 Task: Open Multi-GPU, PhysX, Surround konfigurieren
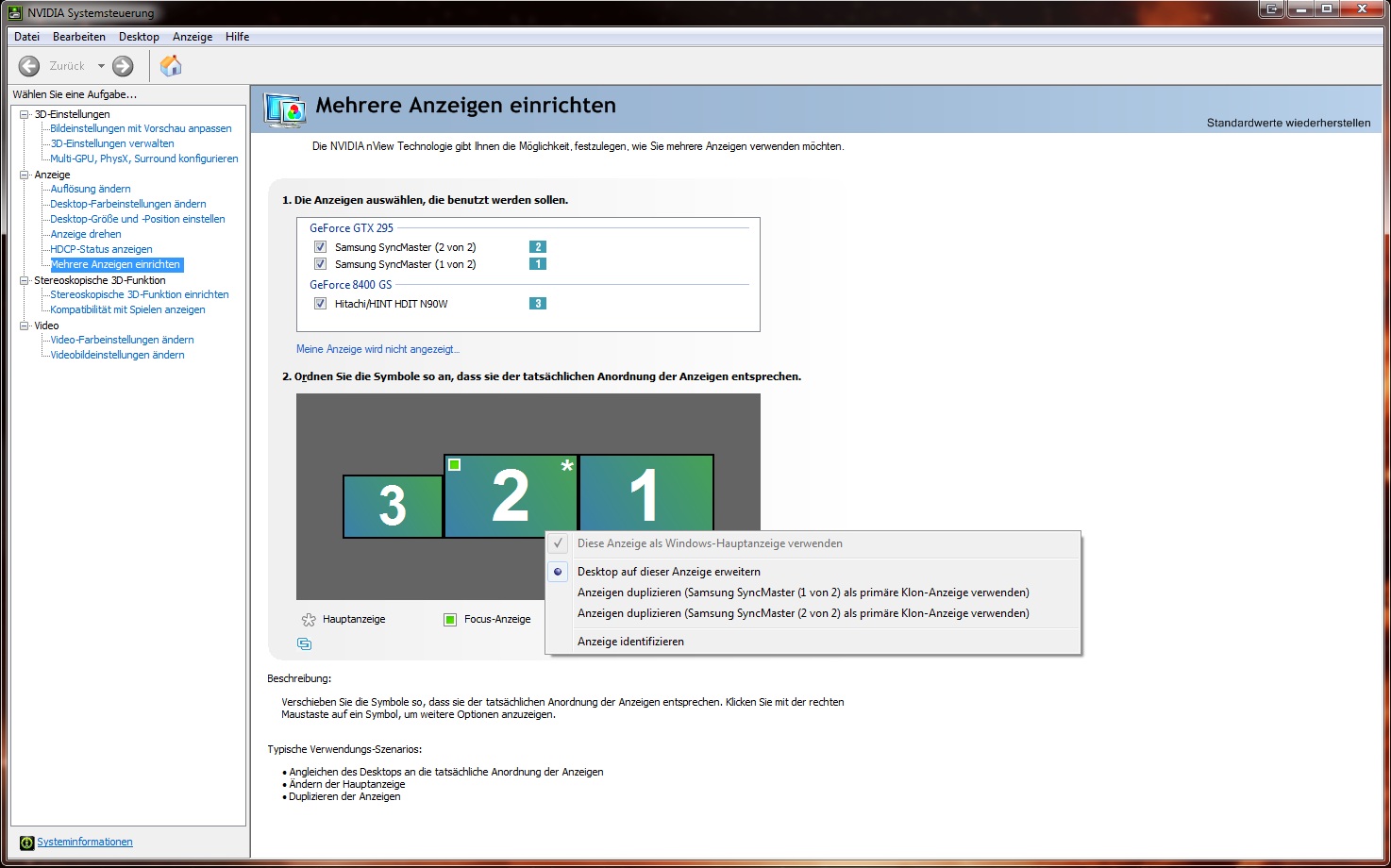pyautogui.click(x=144, y=159)
